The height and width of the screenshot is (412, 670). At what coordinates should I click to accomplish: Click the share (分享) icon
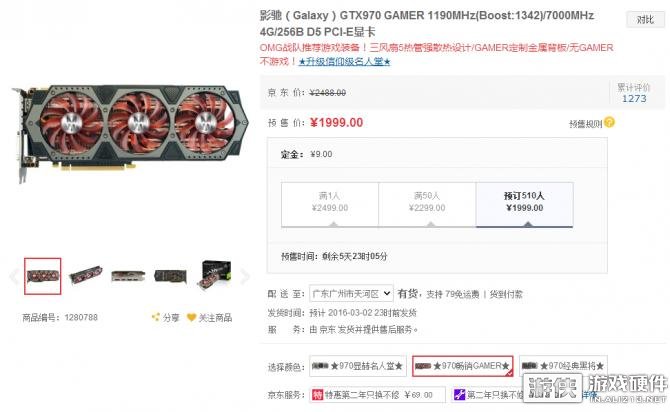tap(156, 317)
